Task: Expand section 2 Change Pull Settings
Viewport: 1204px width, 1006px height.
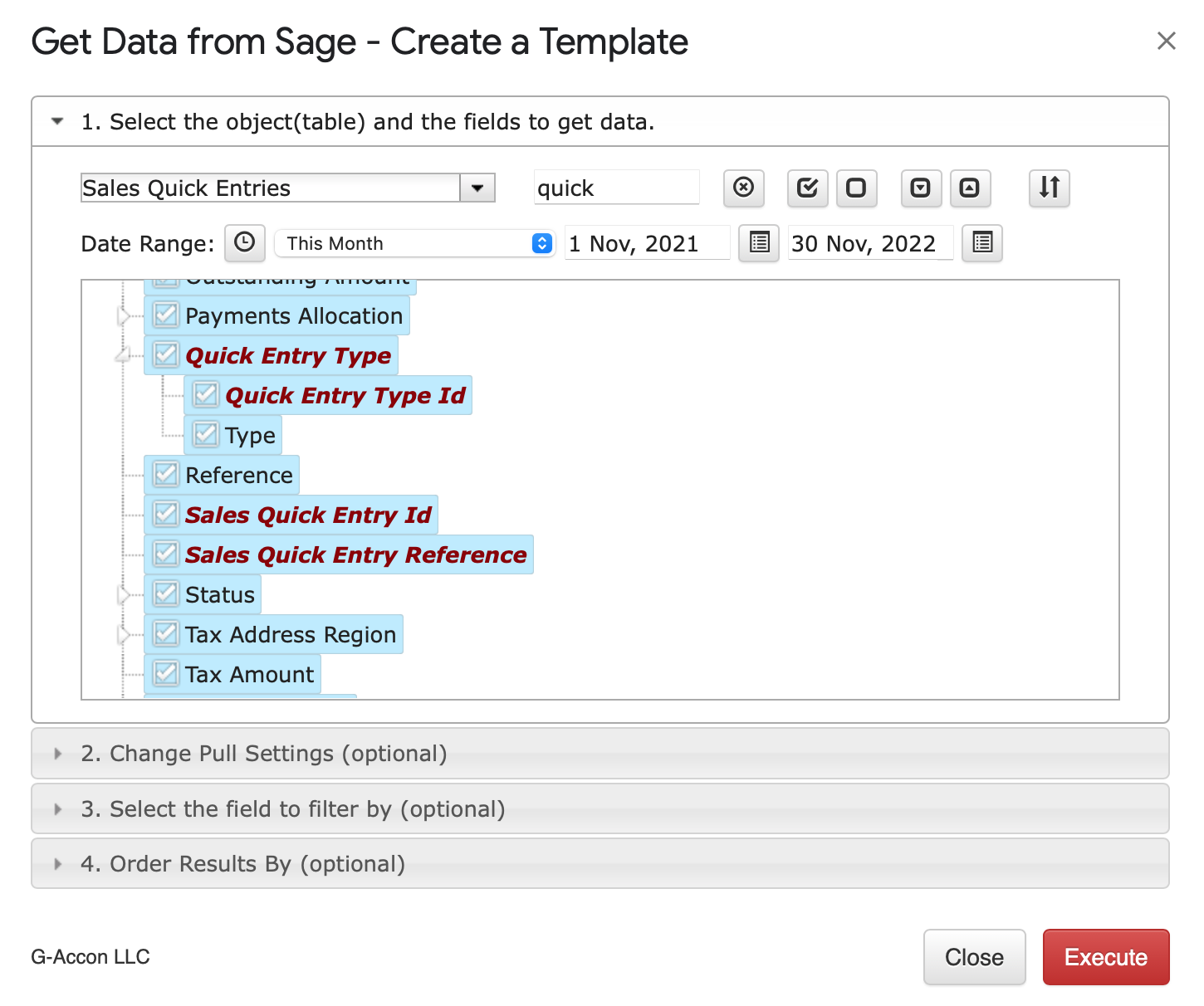Action: click(x=264, y=754)
